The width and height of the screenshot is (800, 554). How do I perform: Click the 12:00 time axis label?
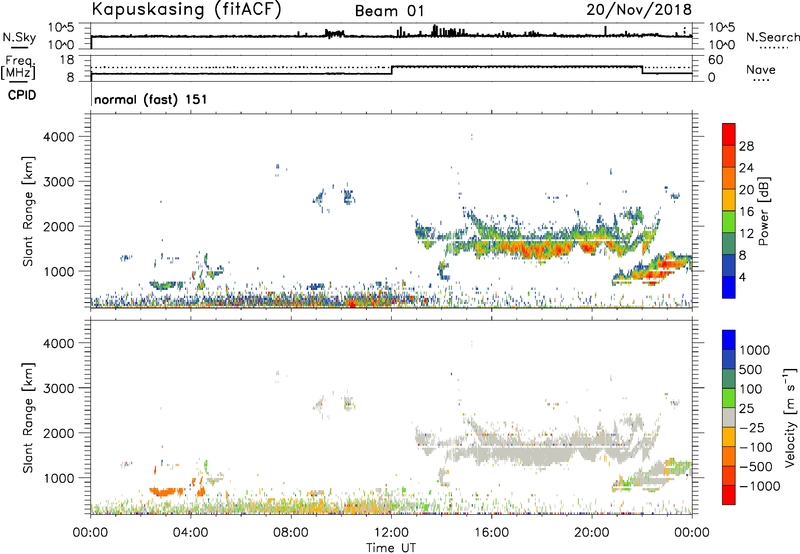click(391, 533)
